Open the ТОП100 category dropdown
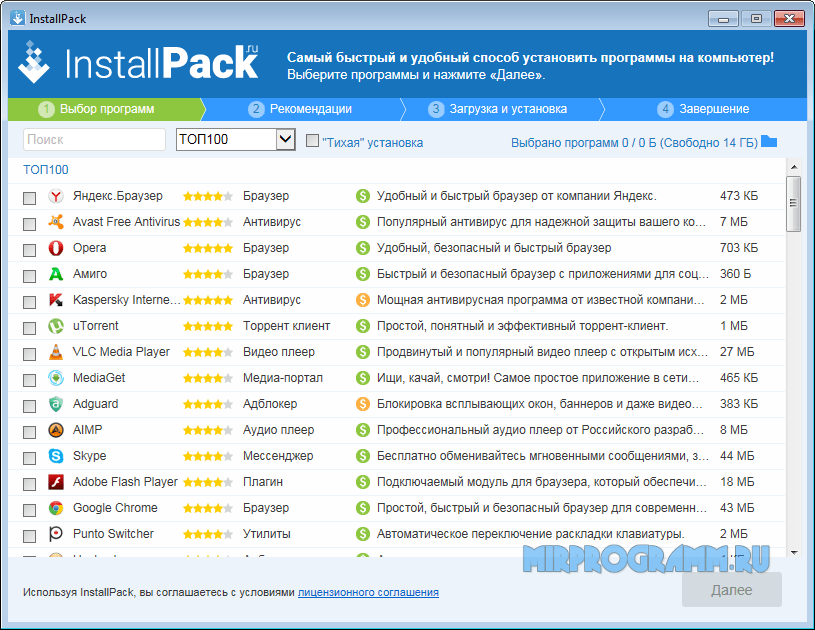The height and width of the screenshot is (630, 815). tap(235, 139)
